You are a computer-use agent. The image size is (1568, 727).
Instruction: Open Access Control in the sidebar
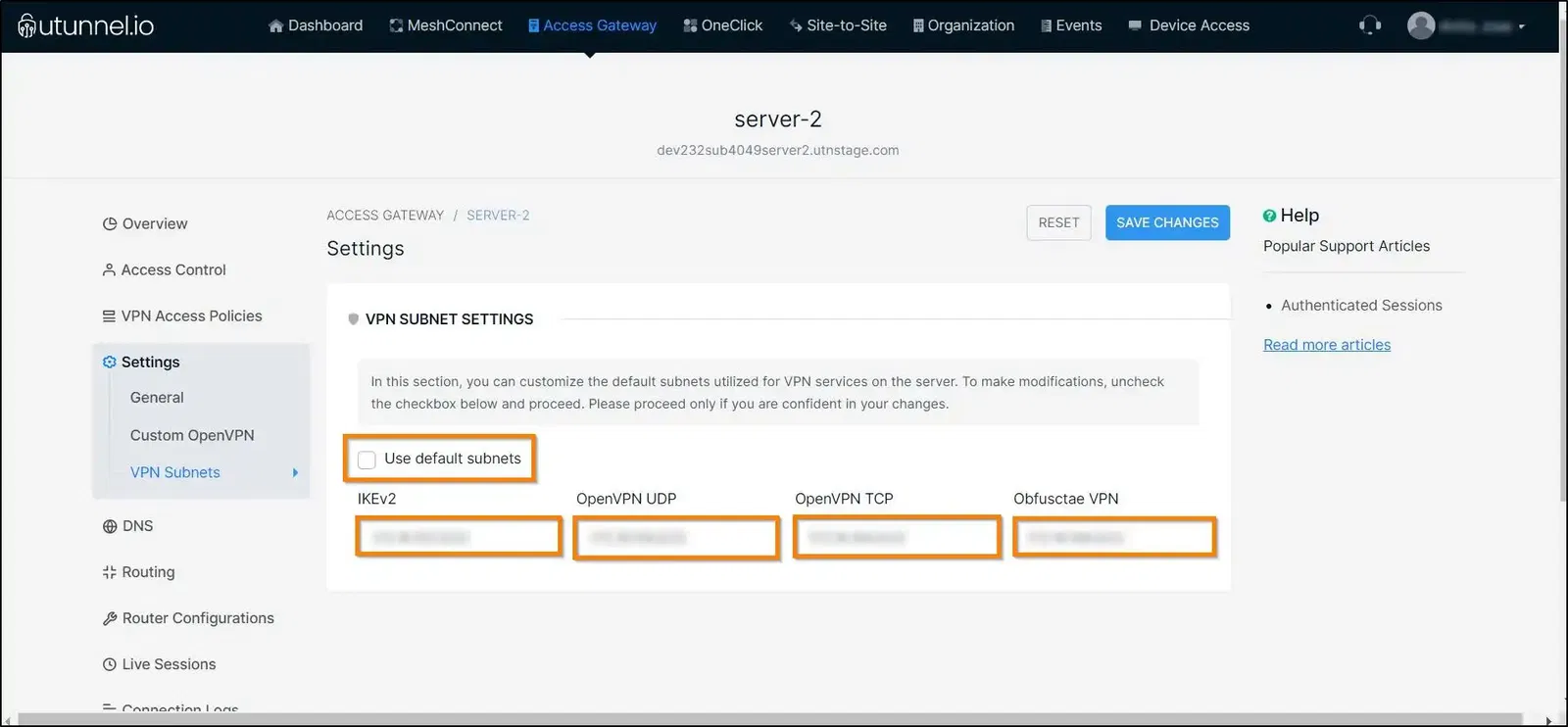[x=164, y=269]
